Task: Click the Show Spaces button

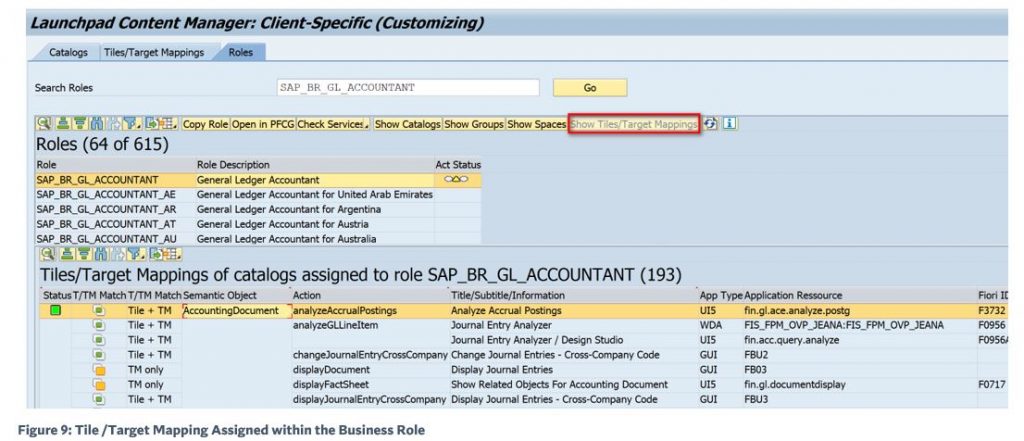Action: click(x=536, y=123)
